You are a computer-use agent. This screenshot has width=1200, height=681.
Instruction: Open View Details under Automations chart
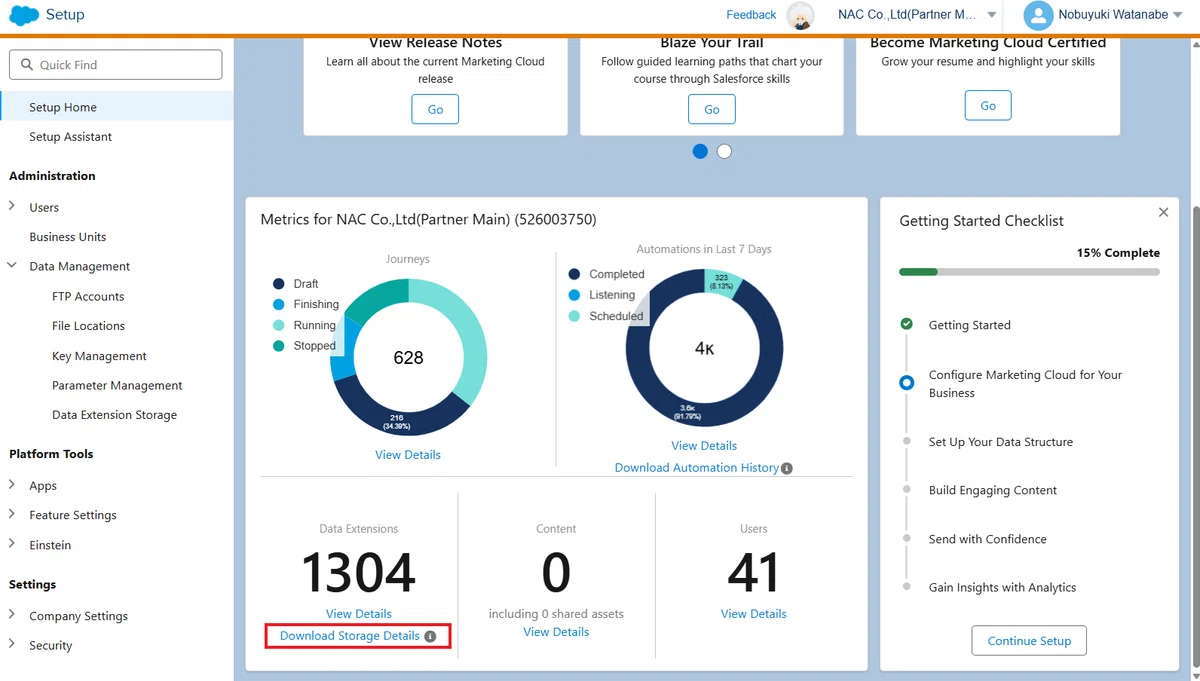[704, 446]
